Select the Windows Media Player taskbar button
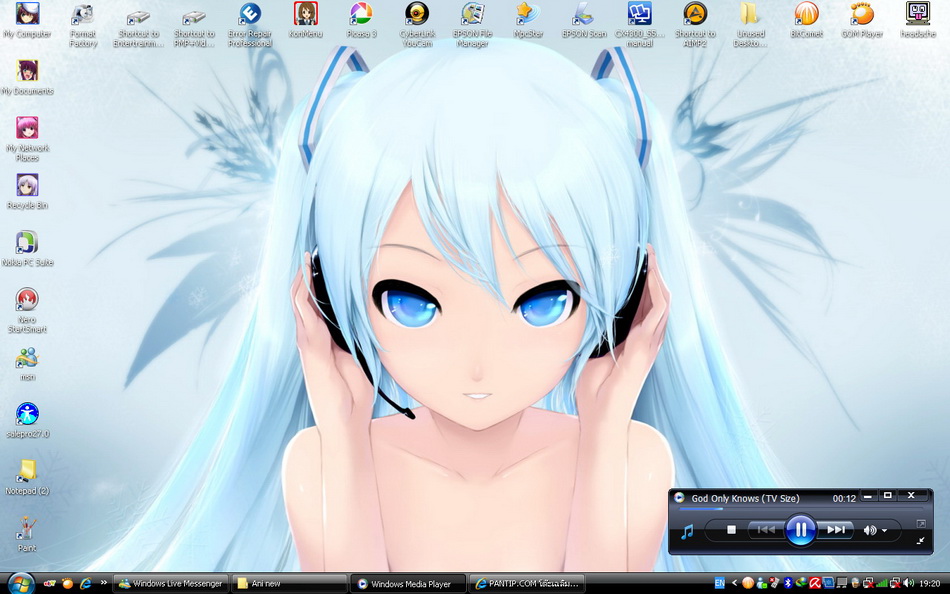950x594 pixels. [x=408, y=584]
